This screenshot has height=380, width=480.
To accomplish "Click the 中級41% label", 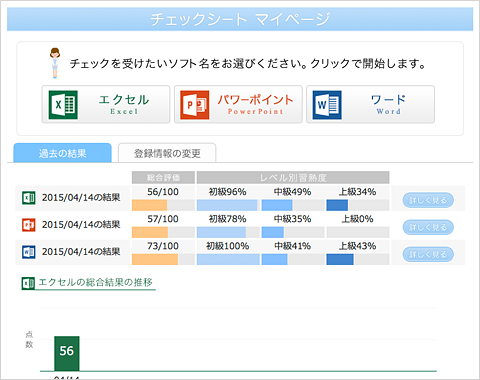I will click(x=292, y=246).
